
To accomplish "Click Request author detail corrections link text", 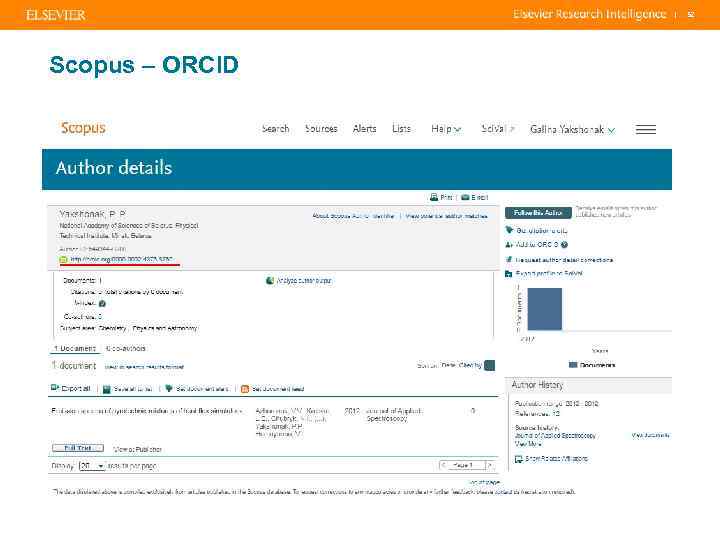I will pos(564,260).
